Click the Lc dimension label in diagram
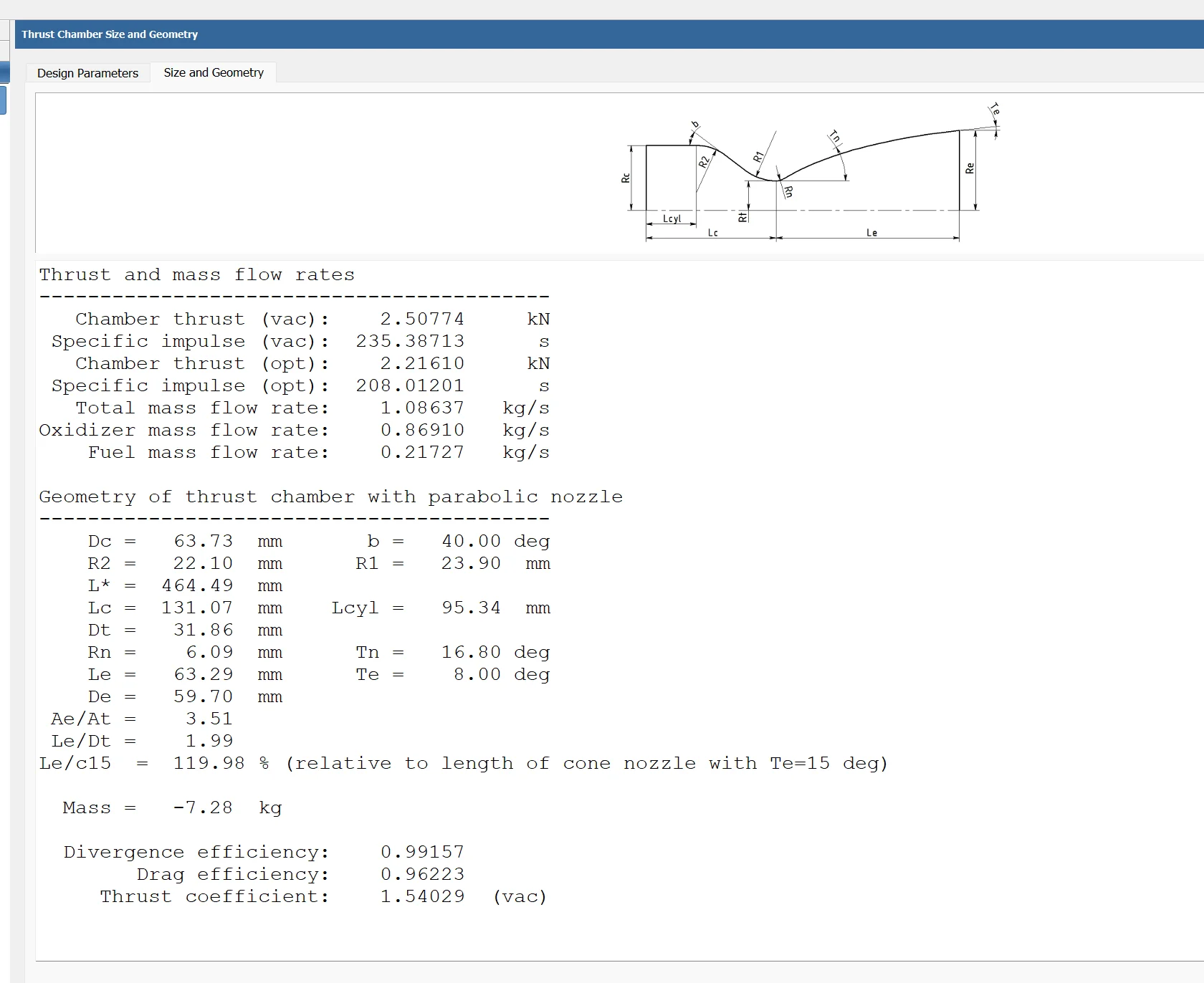 [712, 233]
